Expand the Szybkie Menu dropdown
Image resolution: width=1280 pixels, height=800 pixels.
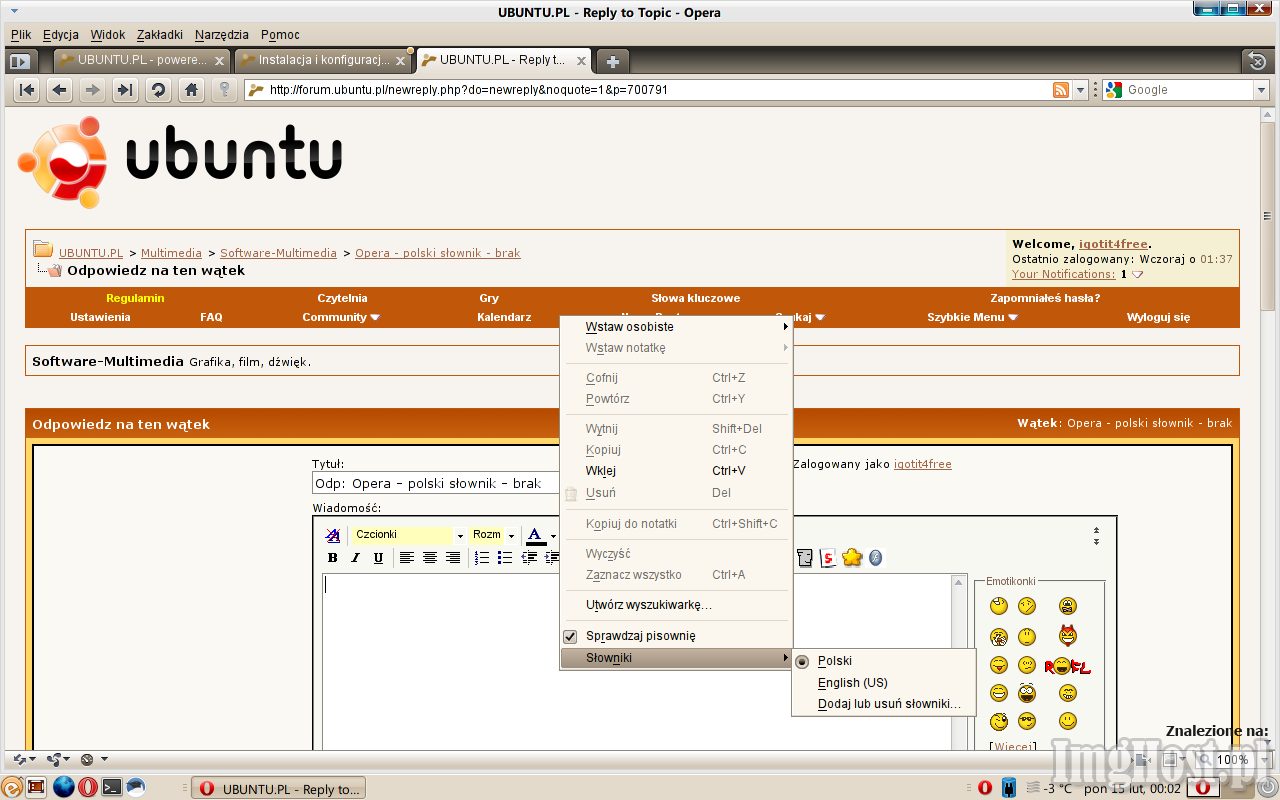972,317
